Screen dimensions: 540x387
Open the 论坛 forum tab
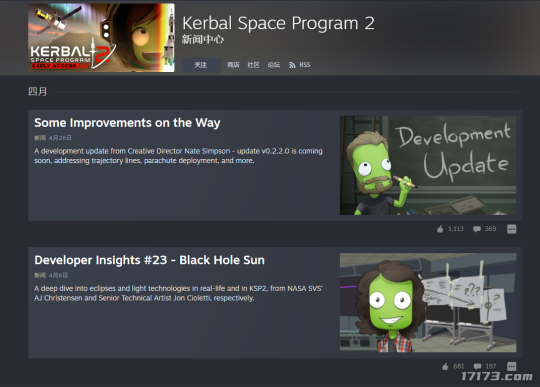(x=273, y=65)
